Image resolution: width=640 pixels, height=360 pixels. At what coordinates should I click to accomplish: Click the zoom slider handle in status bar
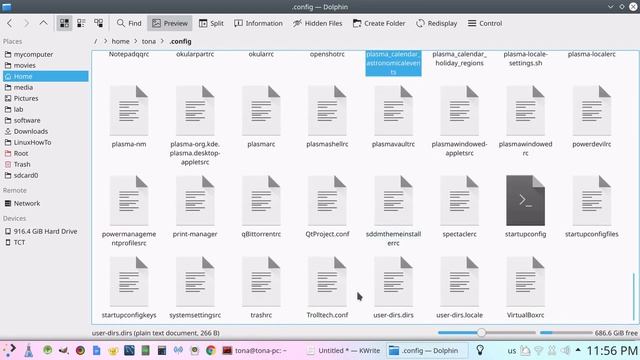(482, 333)
